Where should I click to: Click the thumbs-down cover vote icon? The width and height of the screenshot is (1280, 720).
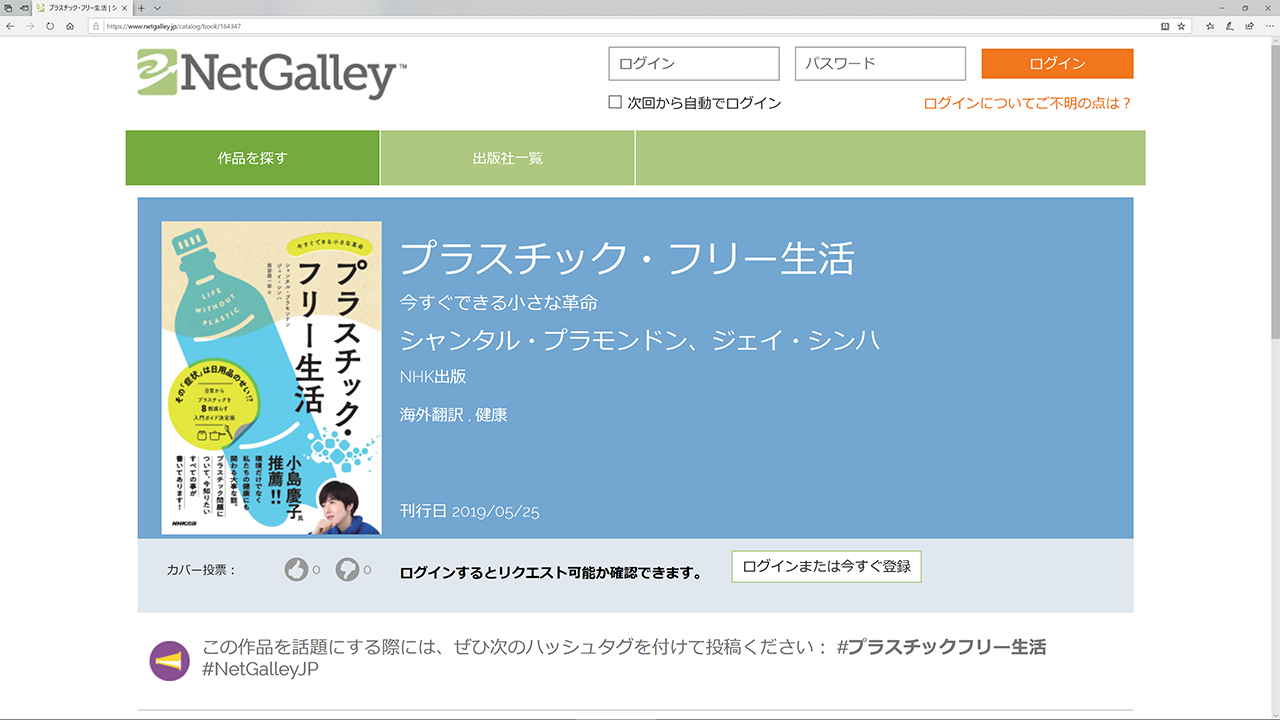pyautogui.click(x=347, y=570)
